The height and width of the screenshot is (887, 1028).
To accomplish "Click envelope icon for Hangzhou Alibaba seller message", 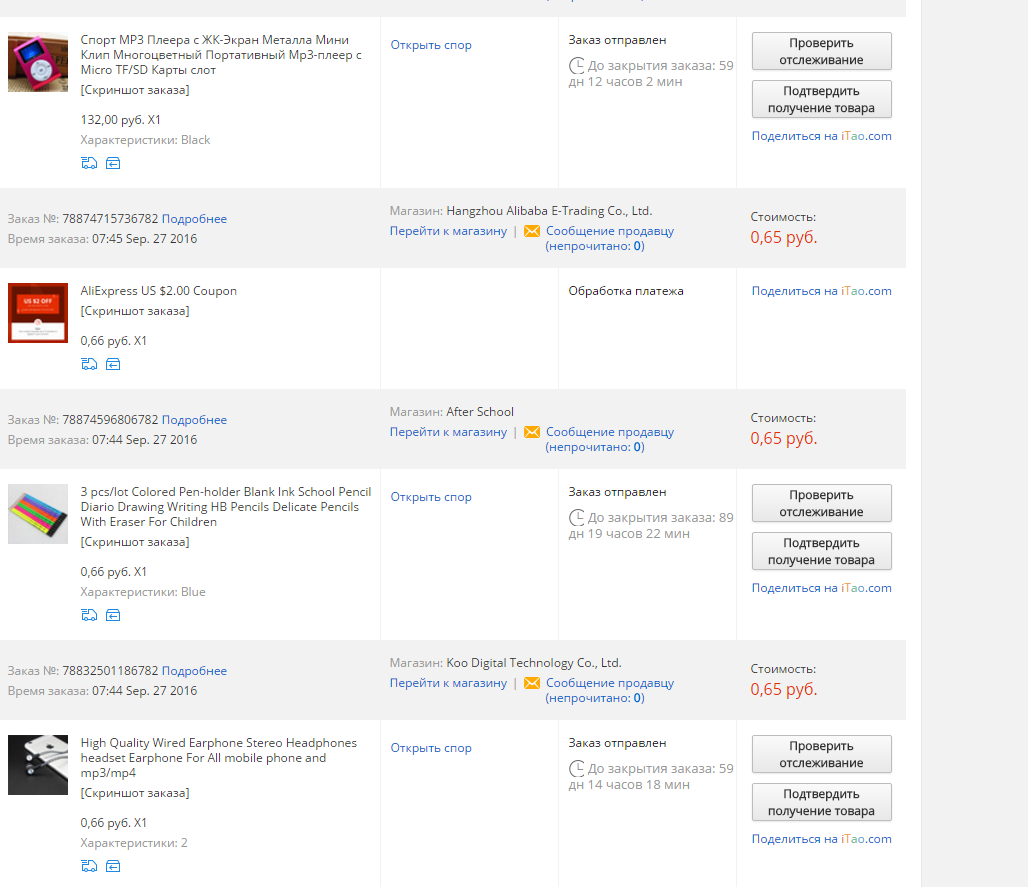I will point(532,231).
